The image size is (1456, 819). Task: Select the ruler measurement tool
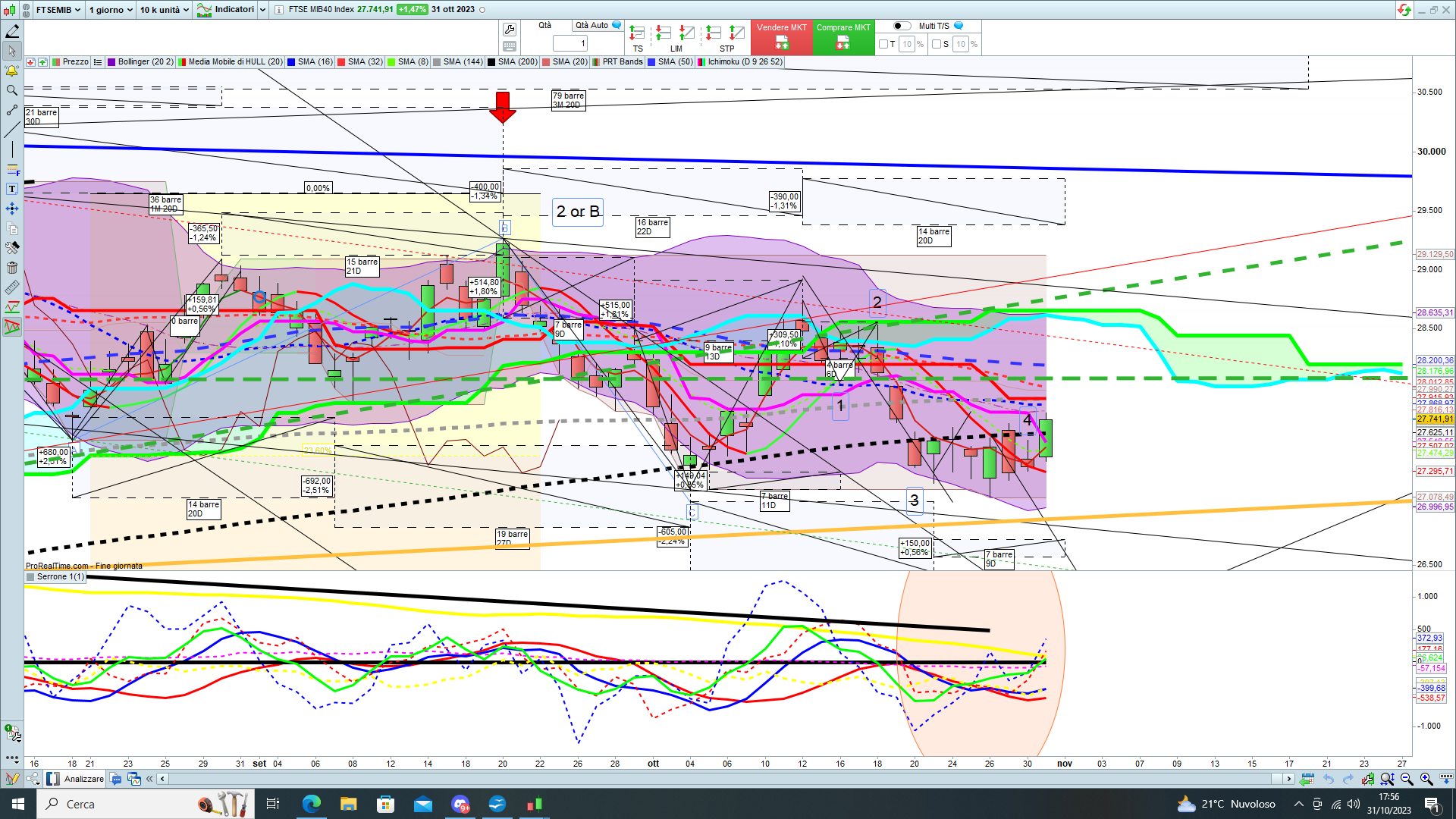[12, 287]
